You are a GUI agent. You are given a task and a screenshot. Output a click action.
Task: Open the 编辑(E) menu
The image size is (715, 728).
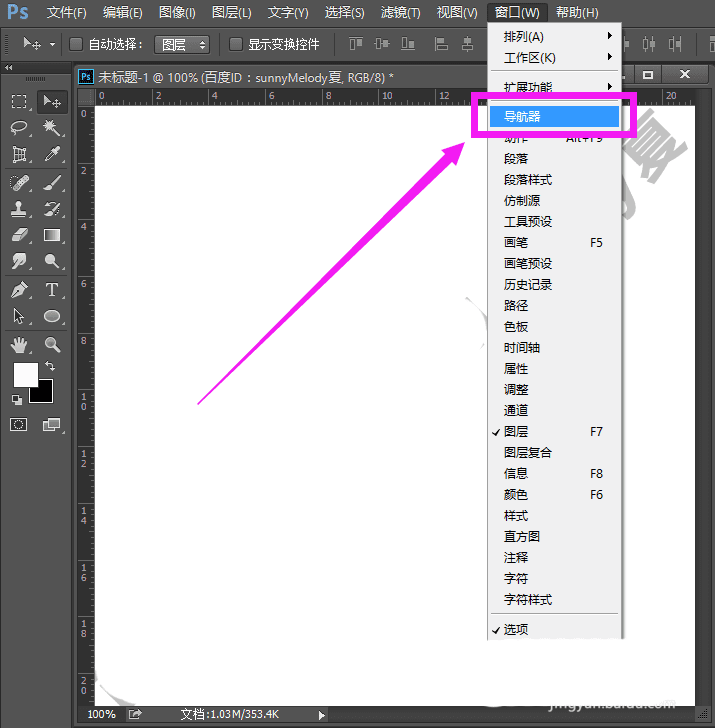tap(123, 13)
